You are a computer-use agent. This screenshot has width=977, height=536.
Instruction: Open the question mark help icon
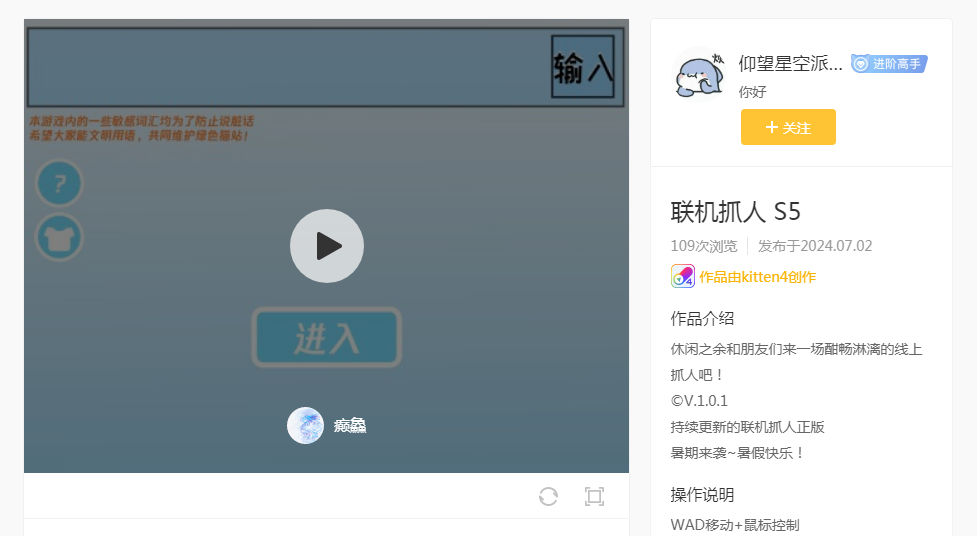tap(59, 183)
